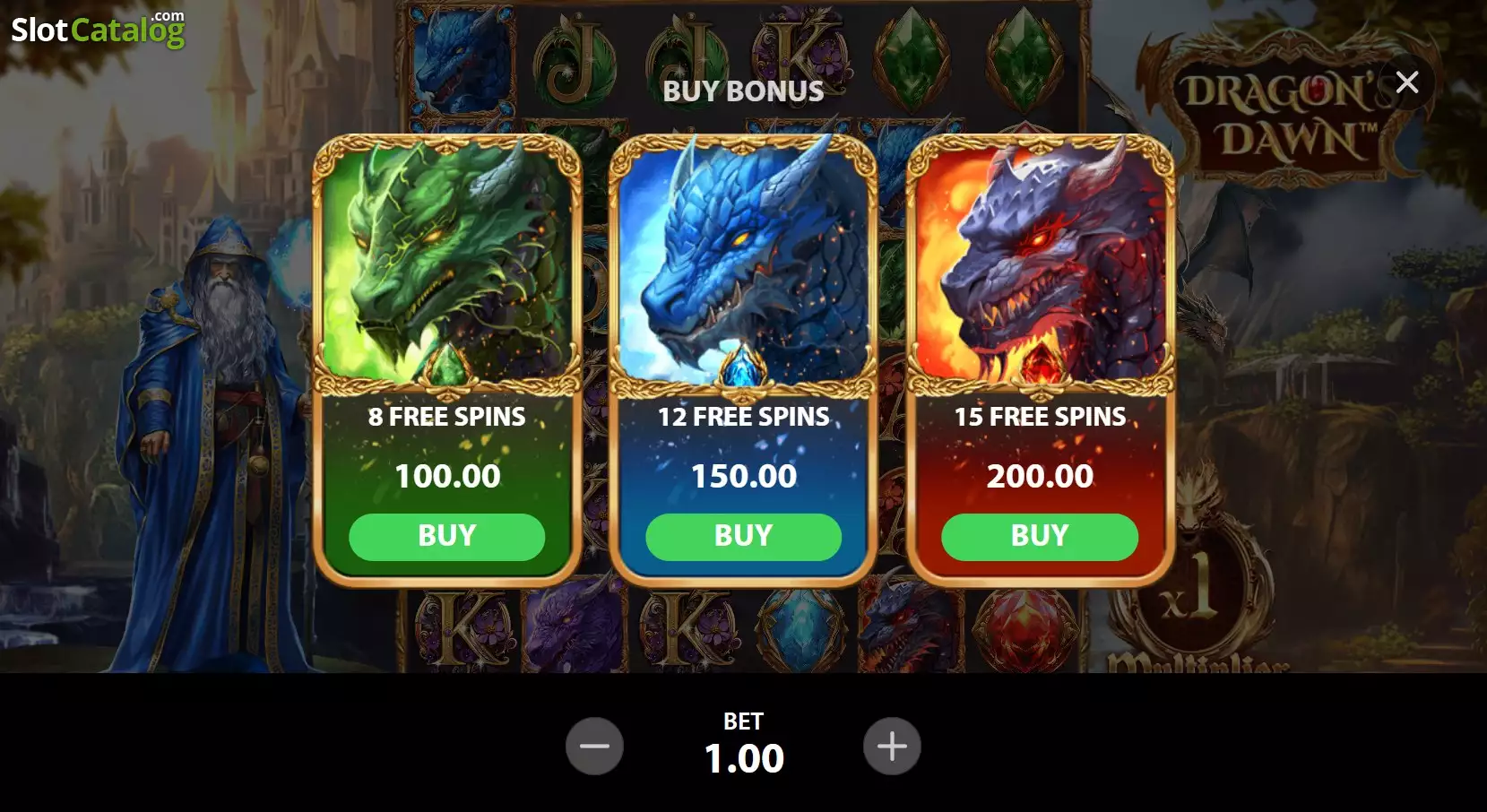Increase the bet with plus button
Image resolution: width=1487 pixels, height=812 pixels.
click(892, 746)
